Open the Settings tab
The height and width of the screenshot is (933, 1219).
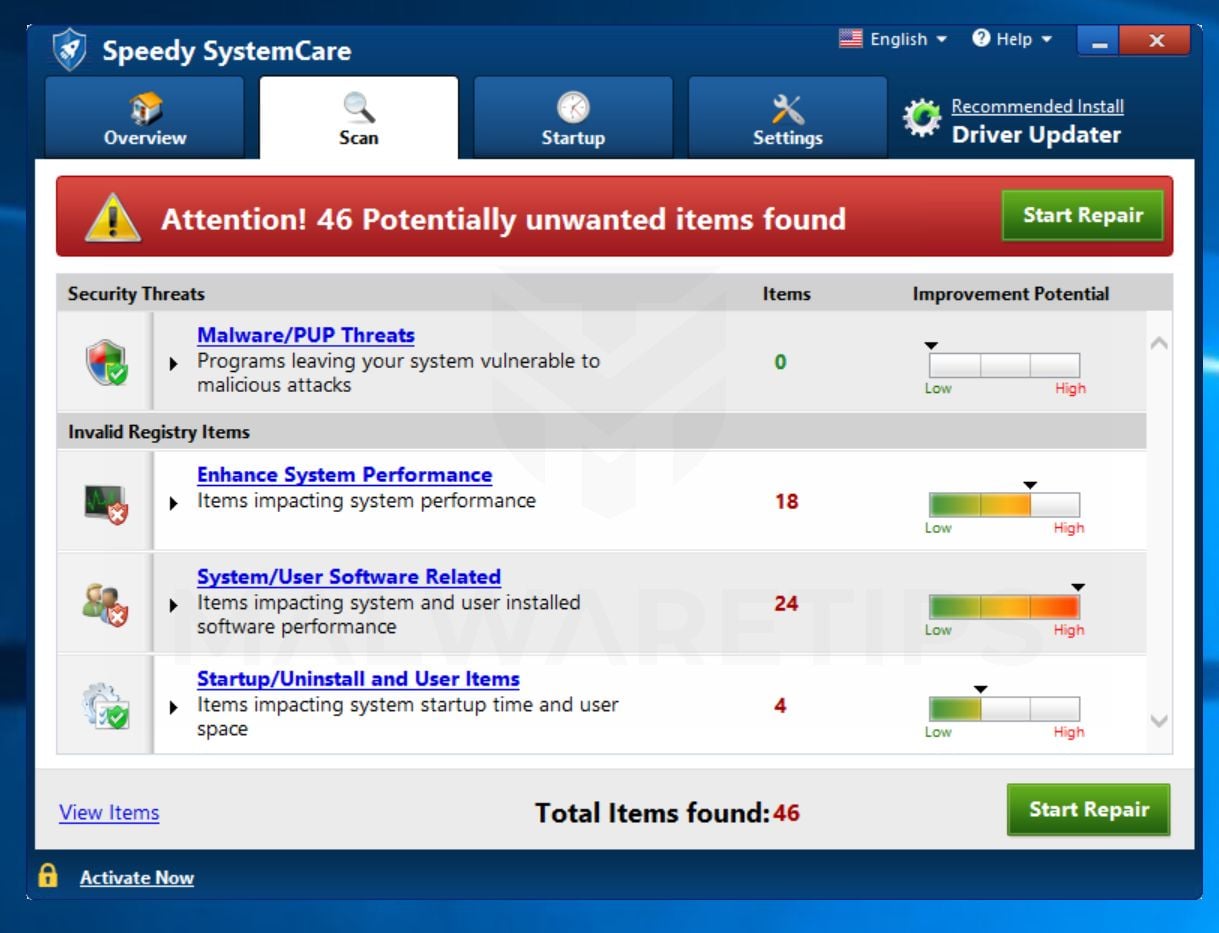pos(787,117)
